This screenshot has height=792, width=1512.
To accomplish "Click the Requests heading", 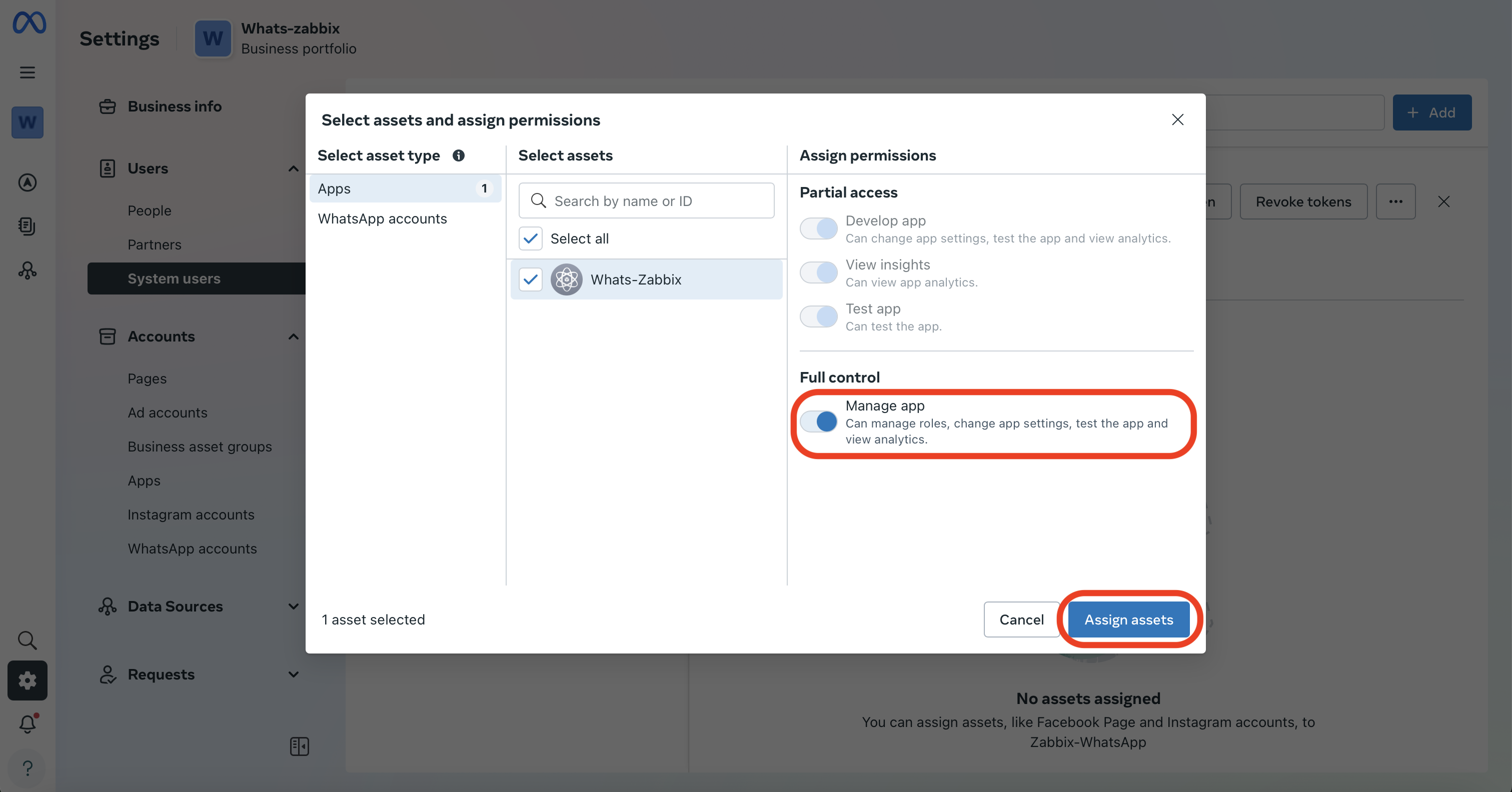I will (x=161, y=674).
